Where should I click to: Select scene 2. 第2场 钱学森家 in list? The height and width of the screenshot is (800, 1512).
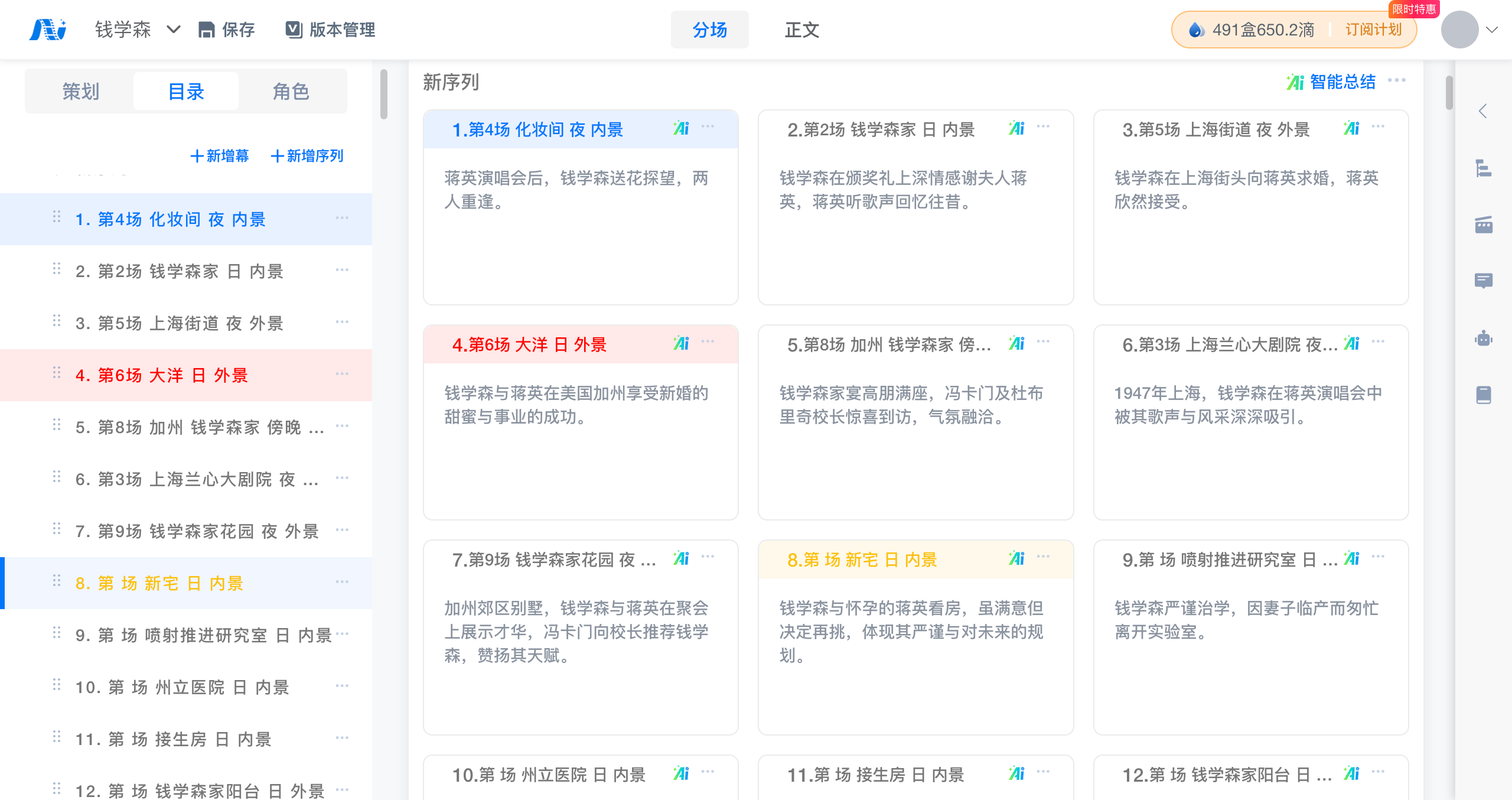click(186, 271)
